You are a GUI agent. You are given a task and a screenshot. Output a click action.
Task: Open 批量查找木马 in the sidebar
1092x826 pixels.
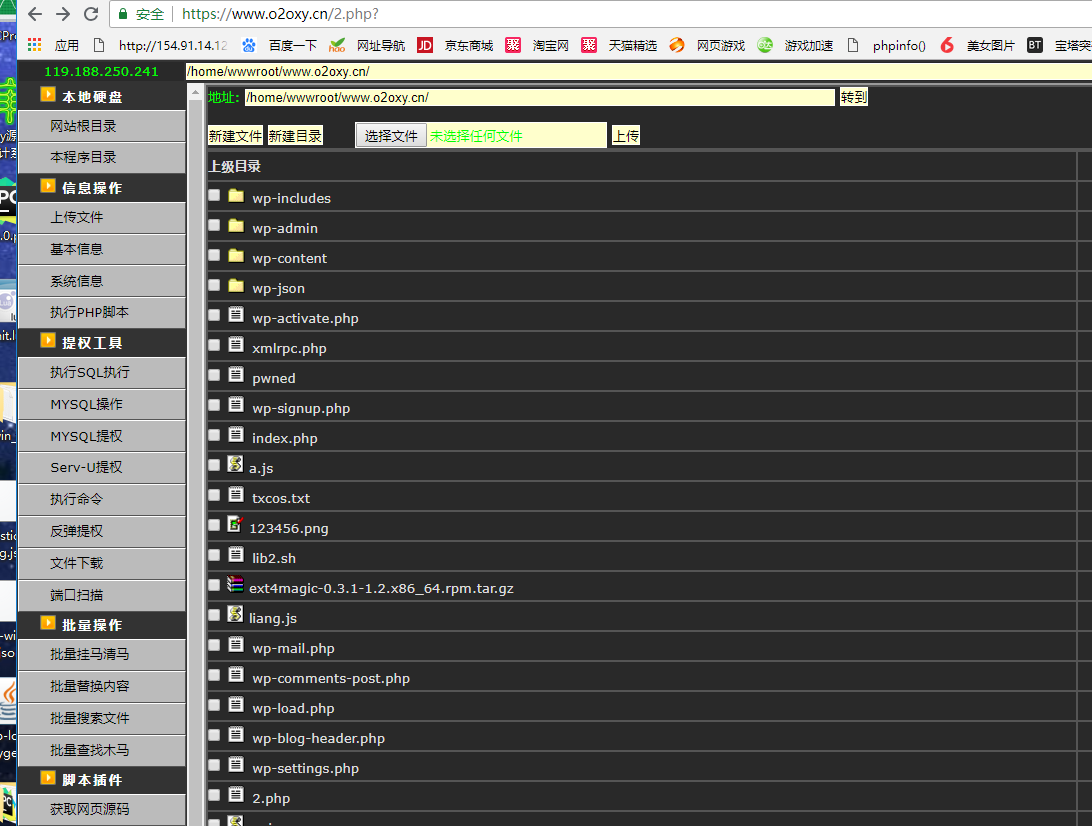tap(102, 750)
